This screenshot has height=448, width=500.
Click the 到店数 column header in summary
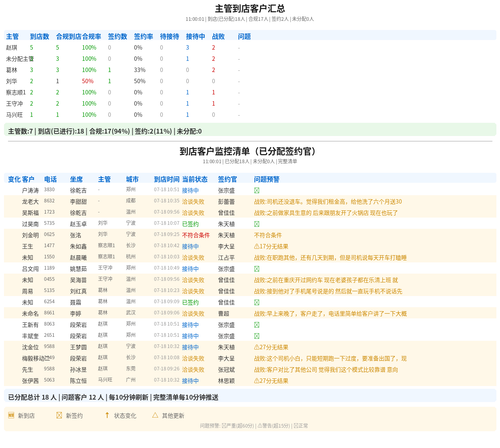coord(40,36)
